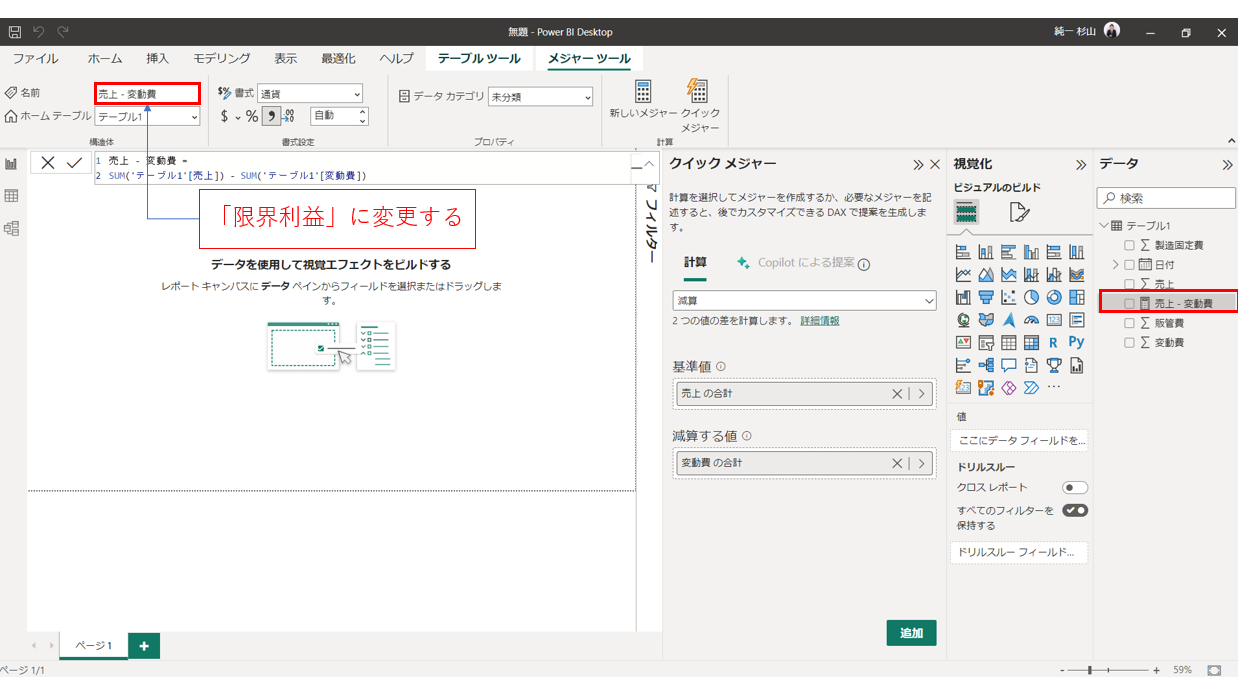Screen dimensions: 1238x696
Task: Toggle すべてのフィルターを保持する switch
Action: [1075, 510]
